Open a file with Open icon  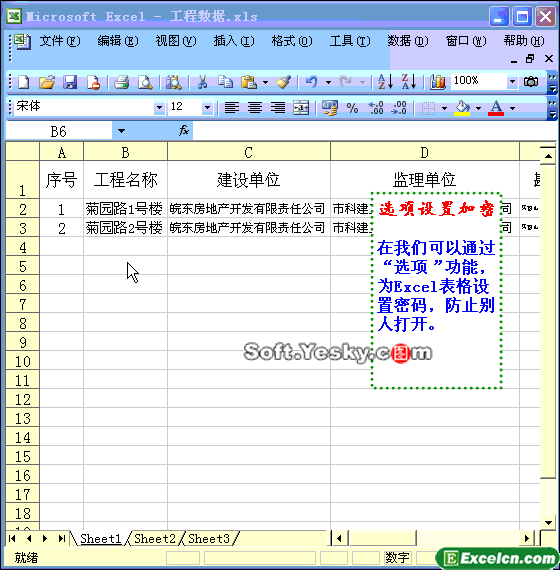click(47, 82)
